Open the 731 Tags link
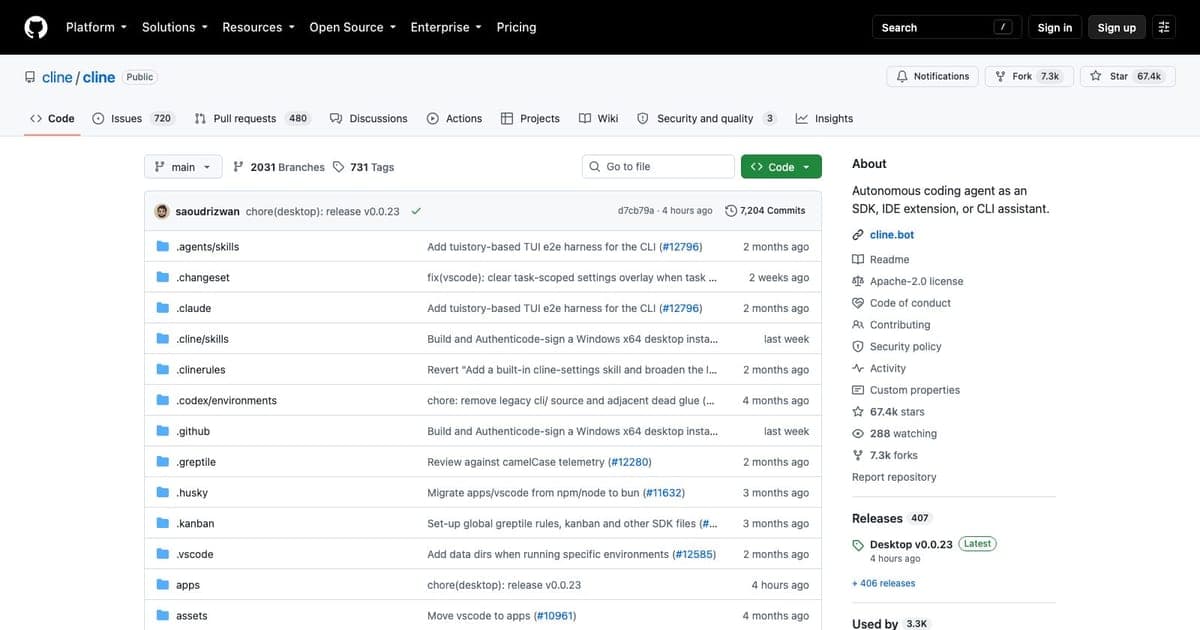The height and width of the screenshot is (630, 1200). click(x=363, y=167)
